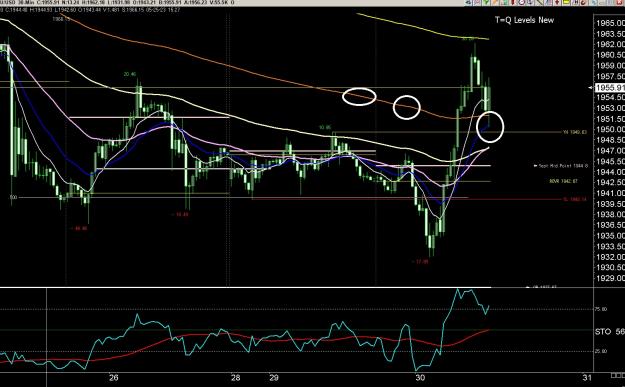Viewport: 625px width, 387px height.
Task: Click the 1965.00 price axis label
Action: (610, 23)
